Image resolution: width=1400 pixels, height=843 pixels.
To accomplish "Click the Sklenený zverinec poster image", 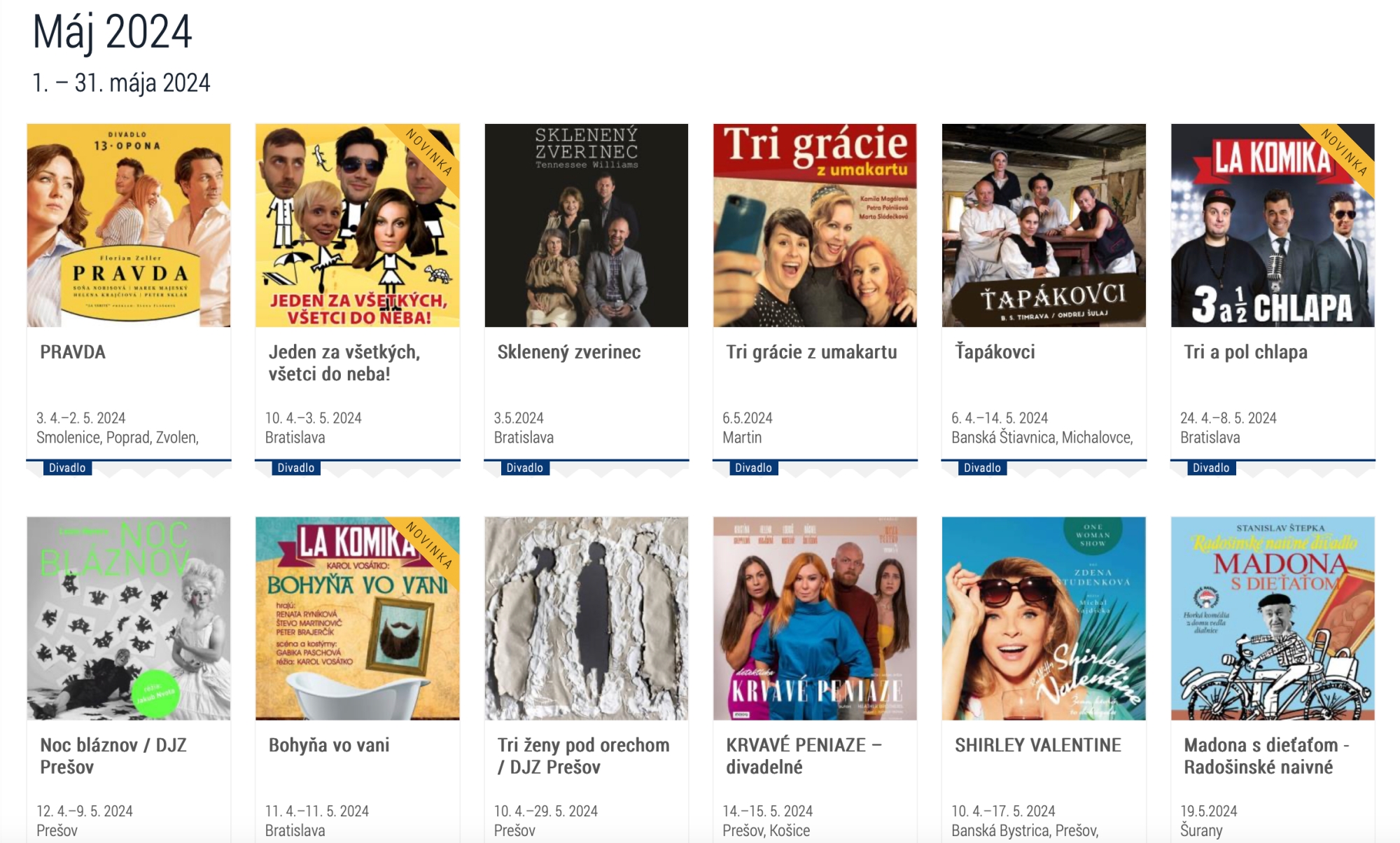I will point(587,225).
